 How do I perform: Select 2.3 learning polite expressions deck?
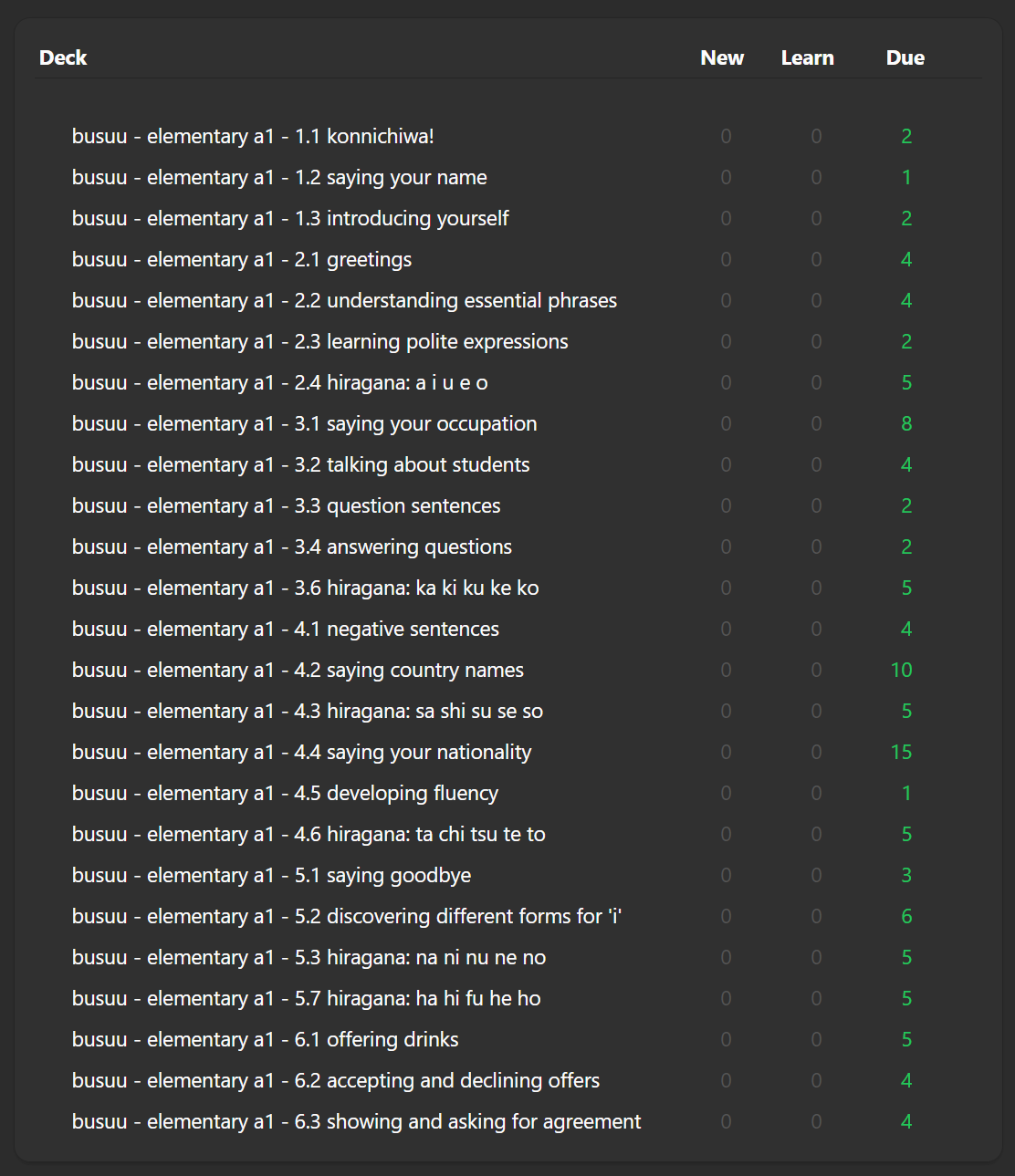coord(319,342)
